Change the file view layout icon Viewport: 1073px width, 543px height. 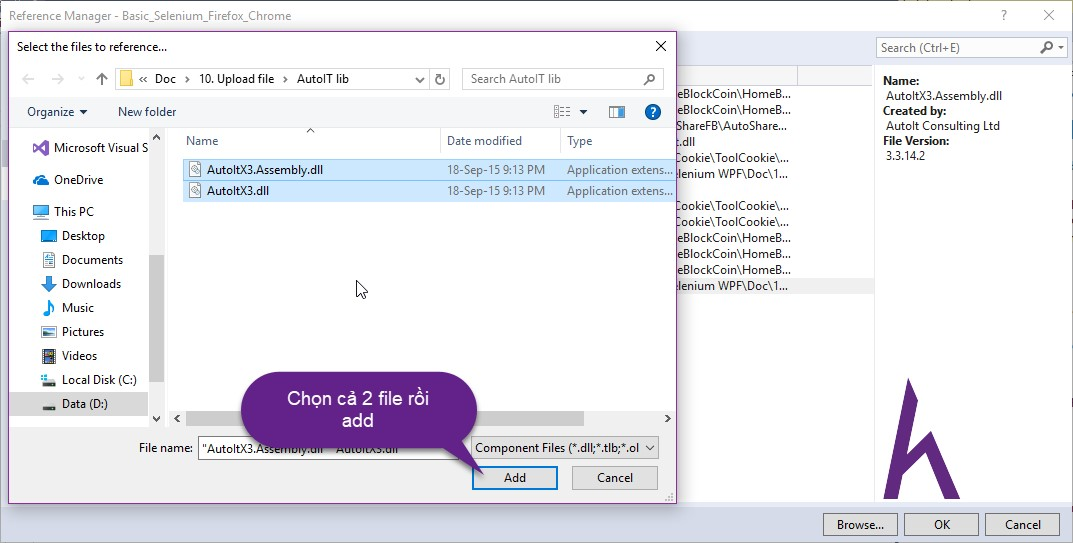point(562,112)
